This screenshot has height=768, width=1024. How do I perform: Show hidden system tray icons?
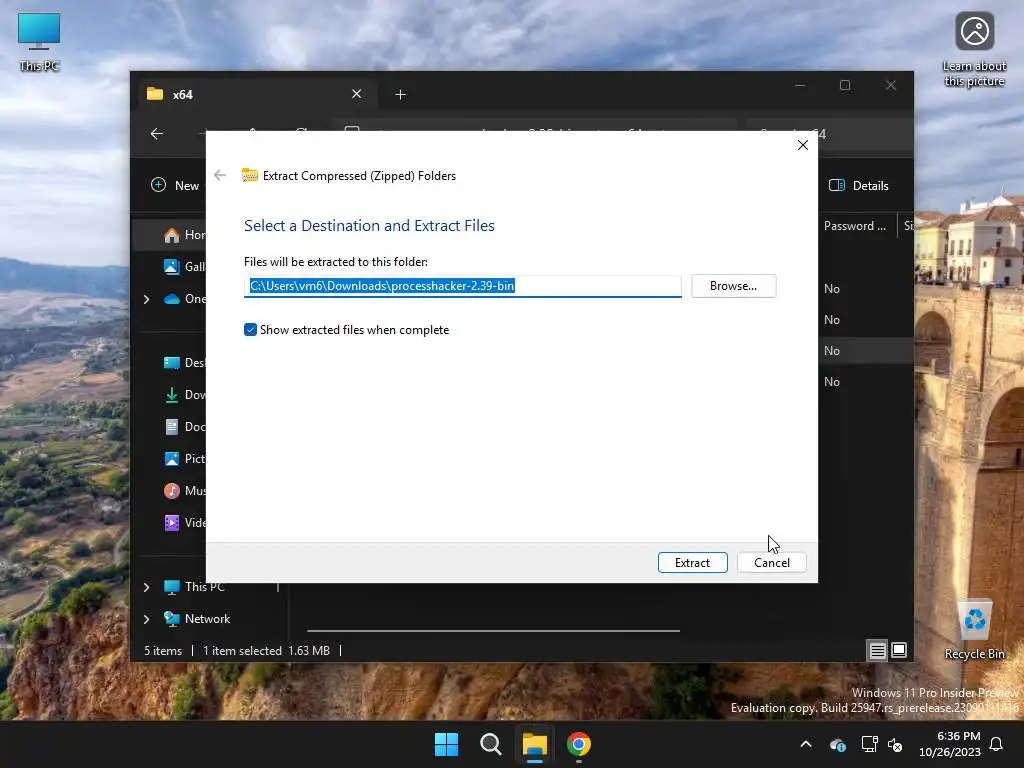point(806,744)
